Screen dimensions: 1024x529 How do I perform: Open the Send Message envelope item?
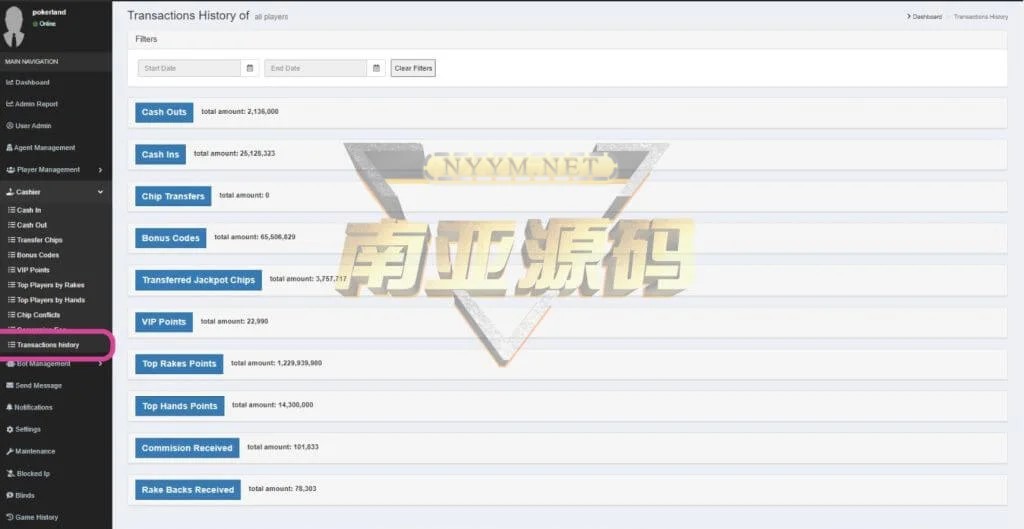click(38, 385)
